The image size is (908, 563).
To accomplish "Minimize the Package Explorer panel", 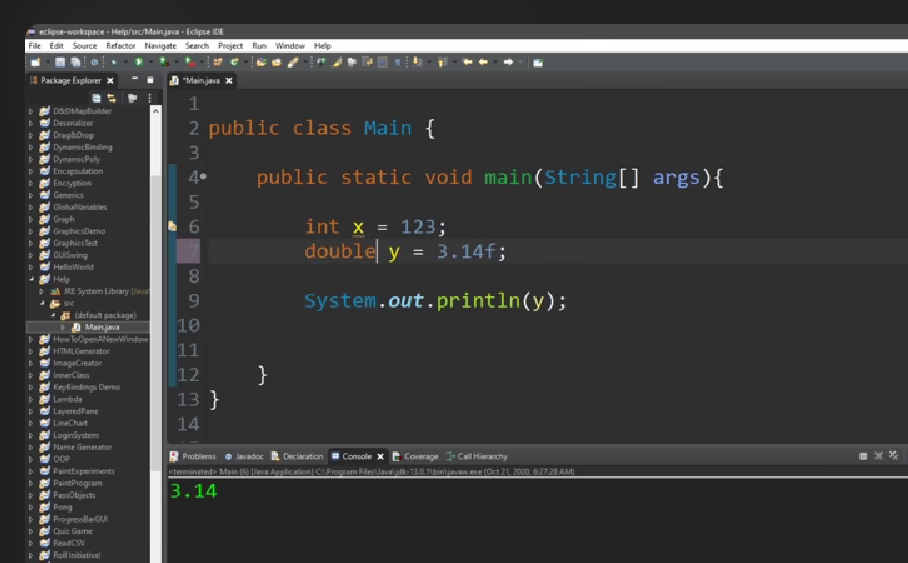I will pos(135,80).
